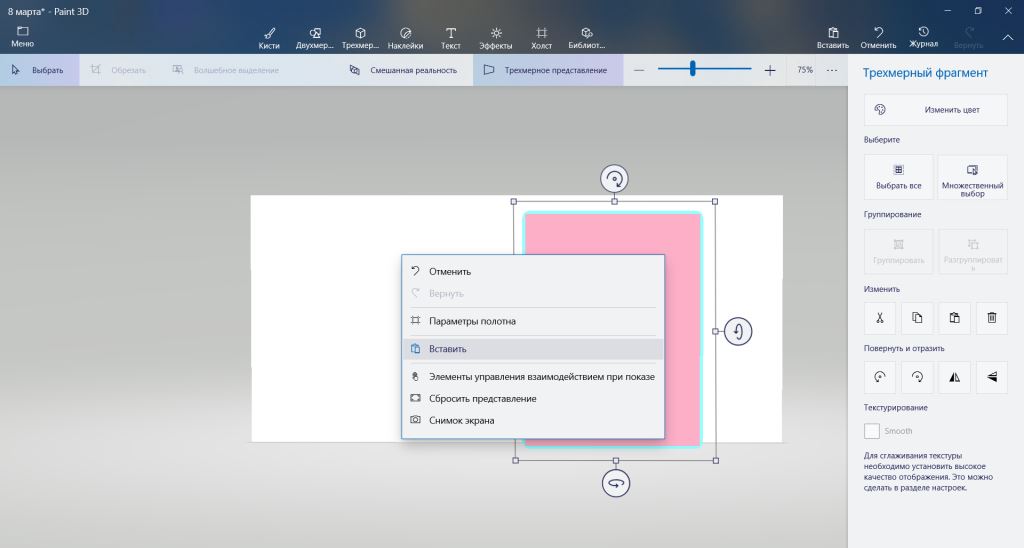The height and width of the screenshot is (548, 1024).
Task: Click the Холст (Canvas) icon
Action: tap(541, 38)
